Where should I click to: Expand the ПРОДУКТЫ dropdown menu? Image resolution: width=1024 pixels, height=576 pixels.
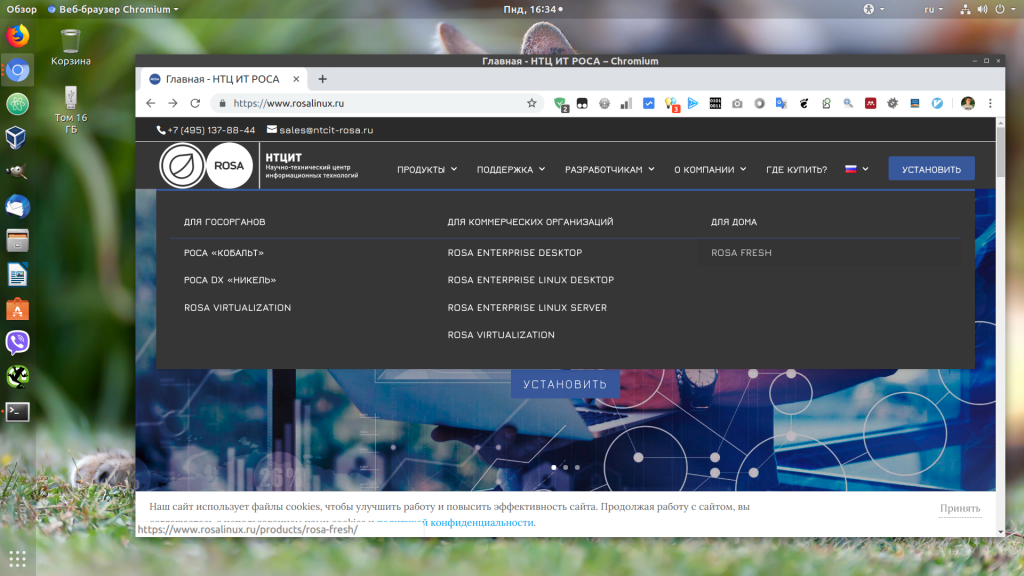tap(427, 170)
